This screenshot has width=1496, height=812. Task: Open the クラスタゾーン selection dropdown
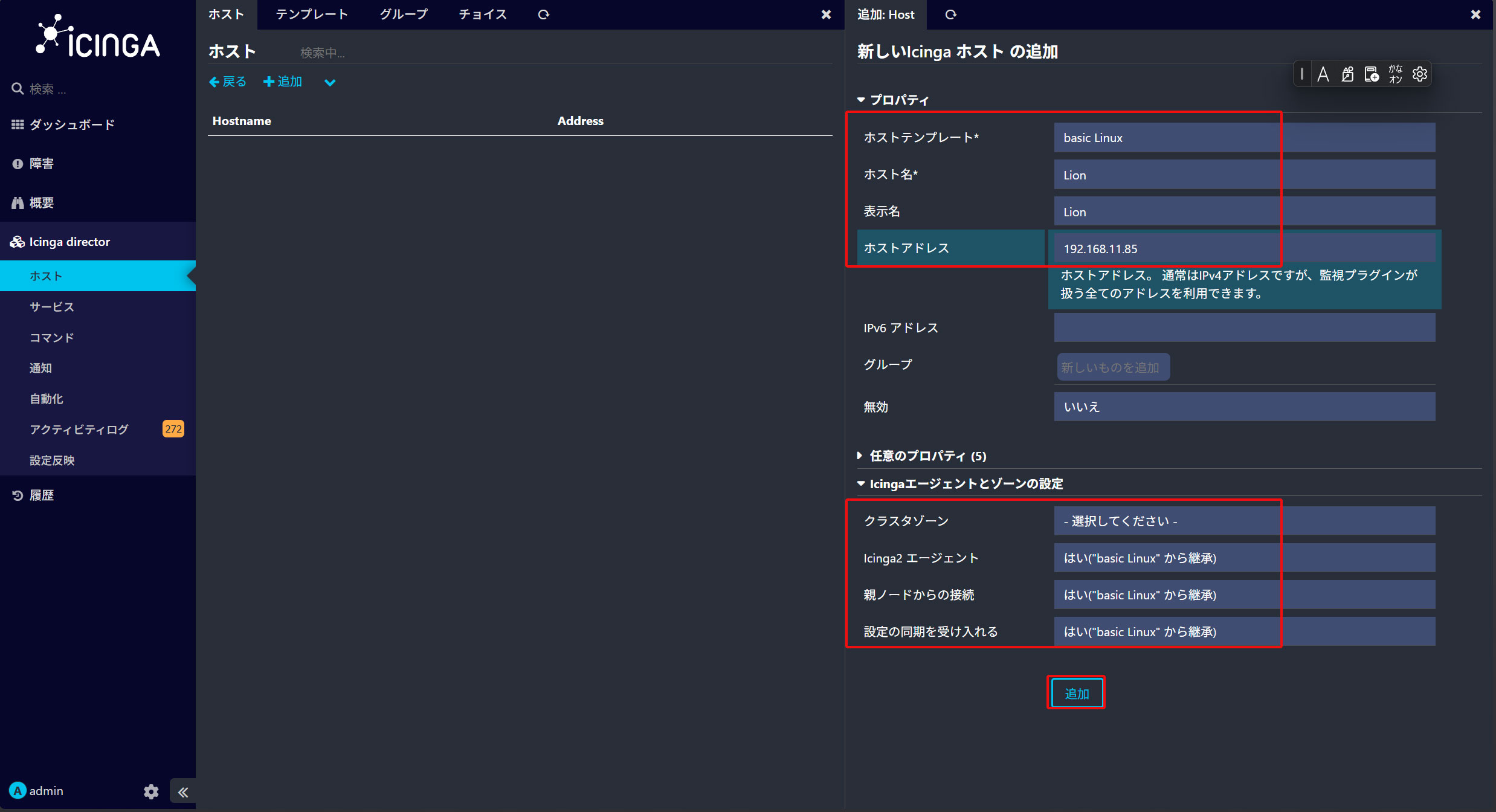(x=1245, y=521)
